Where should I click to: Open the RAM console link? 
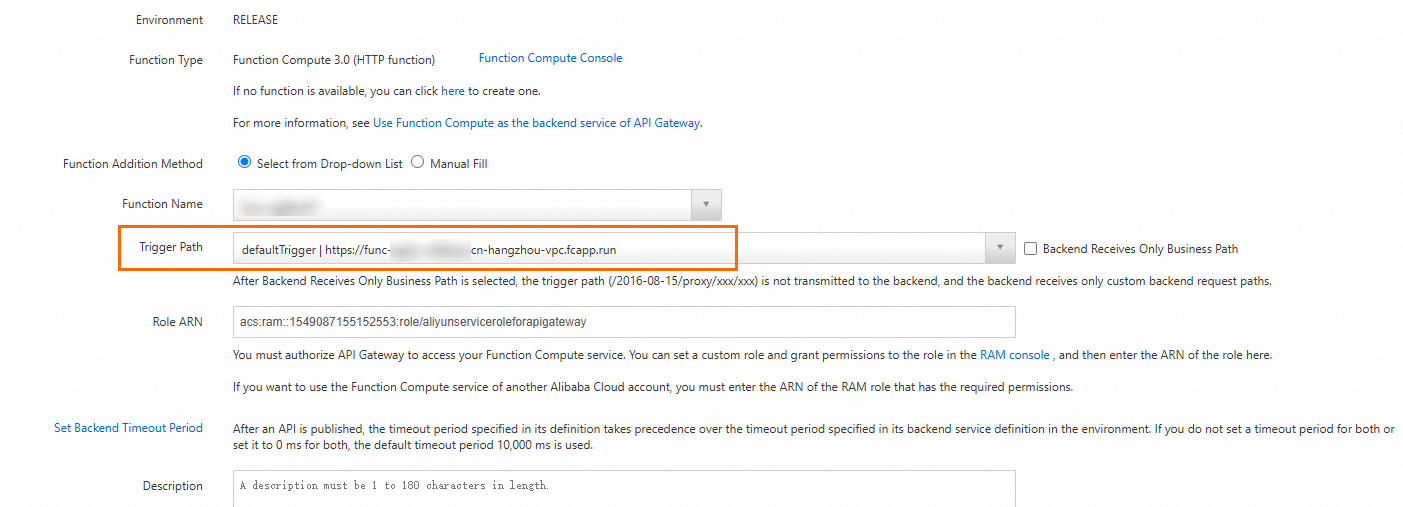(1014, 354)
